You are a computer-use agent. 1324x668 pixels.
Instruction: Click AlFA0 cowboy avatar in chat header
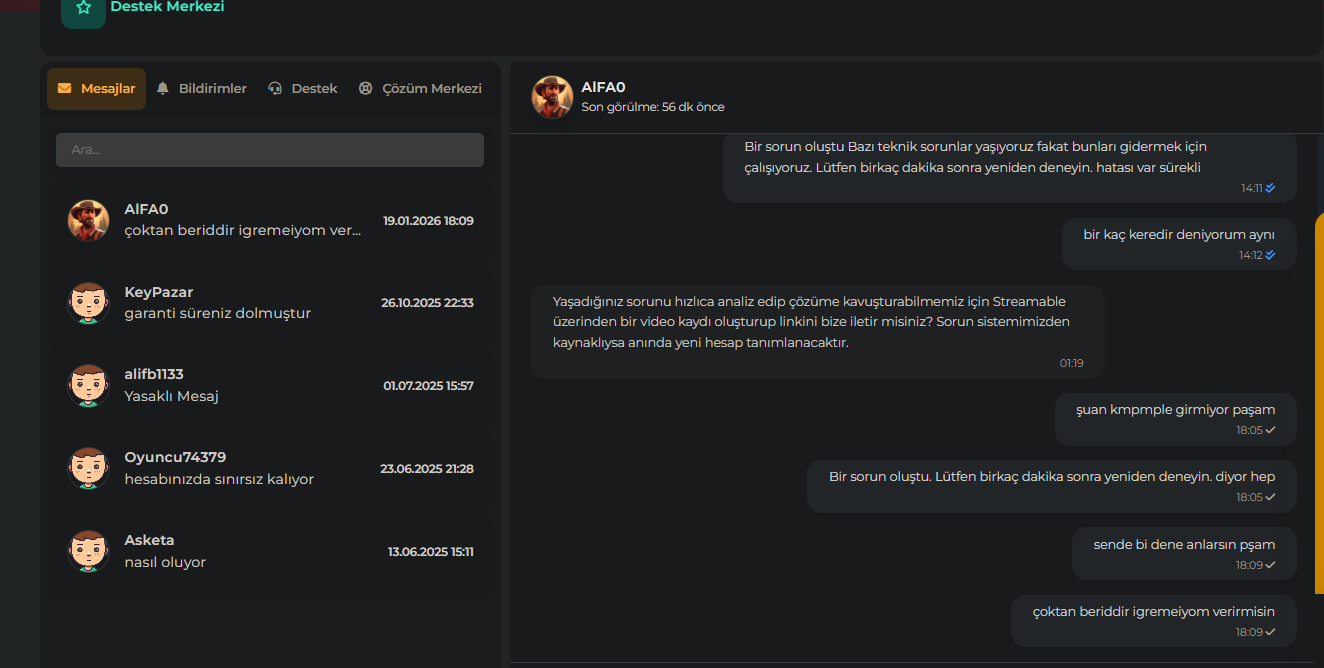tap(552, 97)
